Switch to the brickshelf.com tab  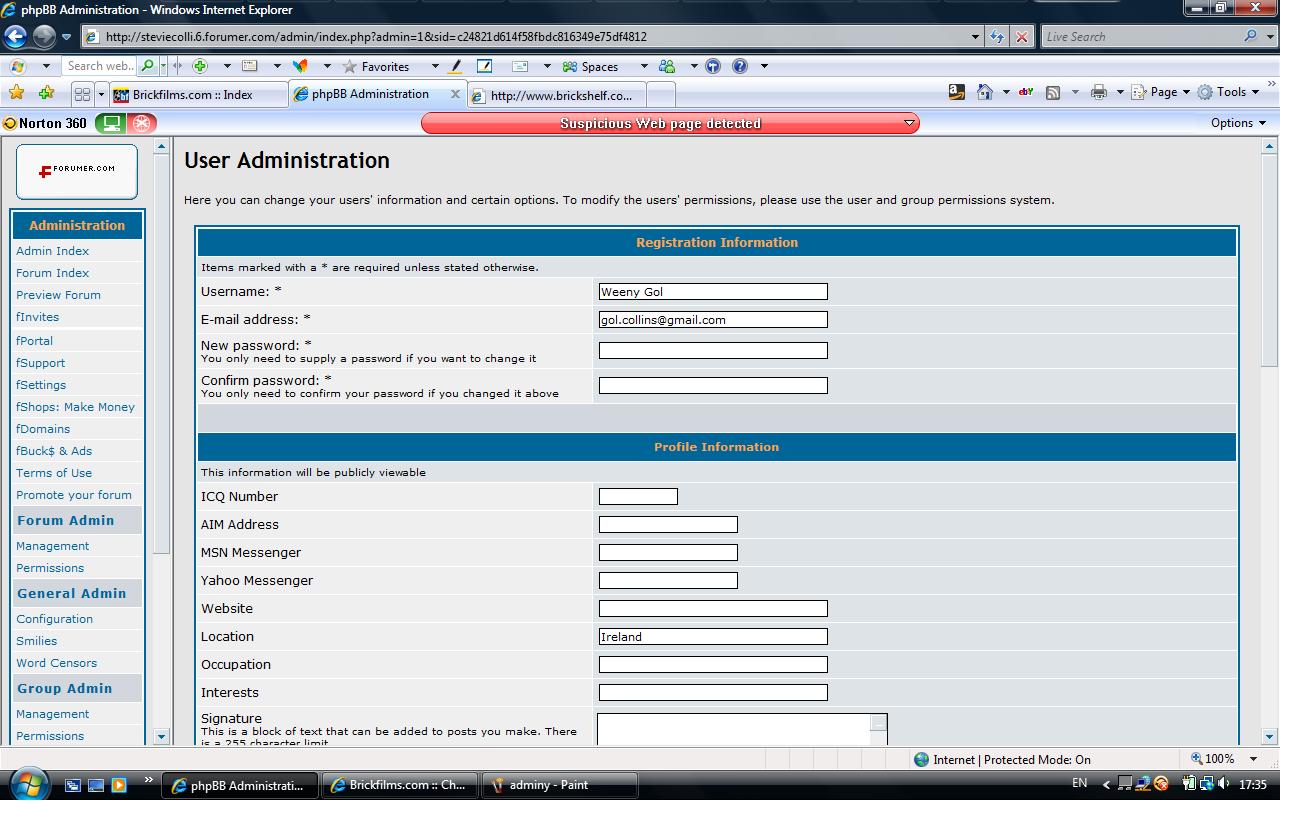(557, 96)
